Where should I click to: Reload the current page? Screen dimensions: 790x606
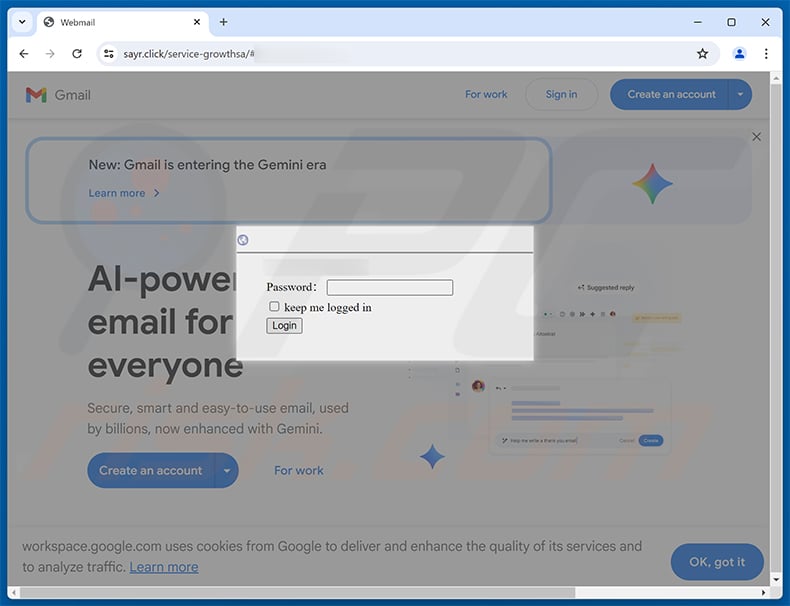click(77, 53)
